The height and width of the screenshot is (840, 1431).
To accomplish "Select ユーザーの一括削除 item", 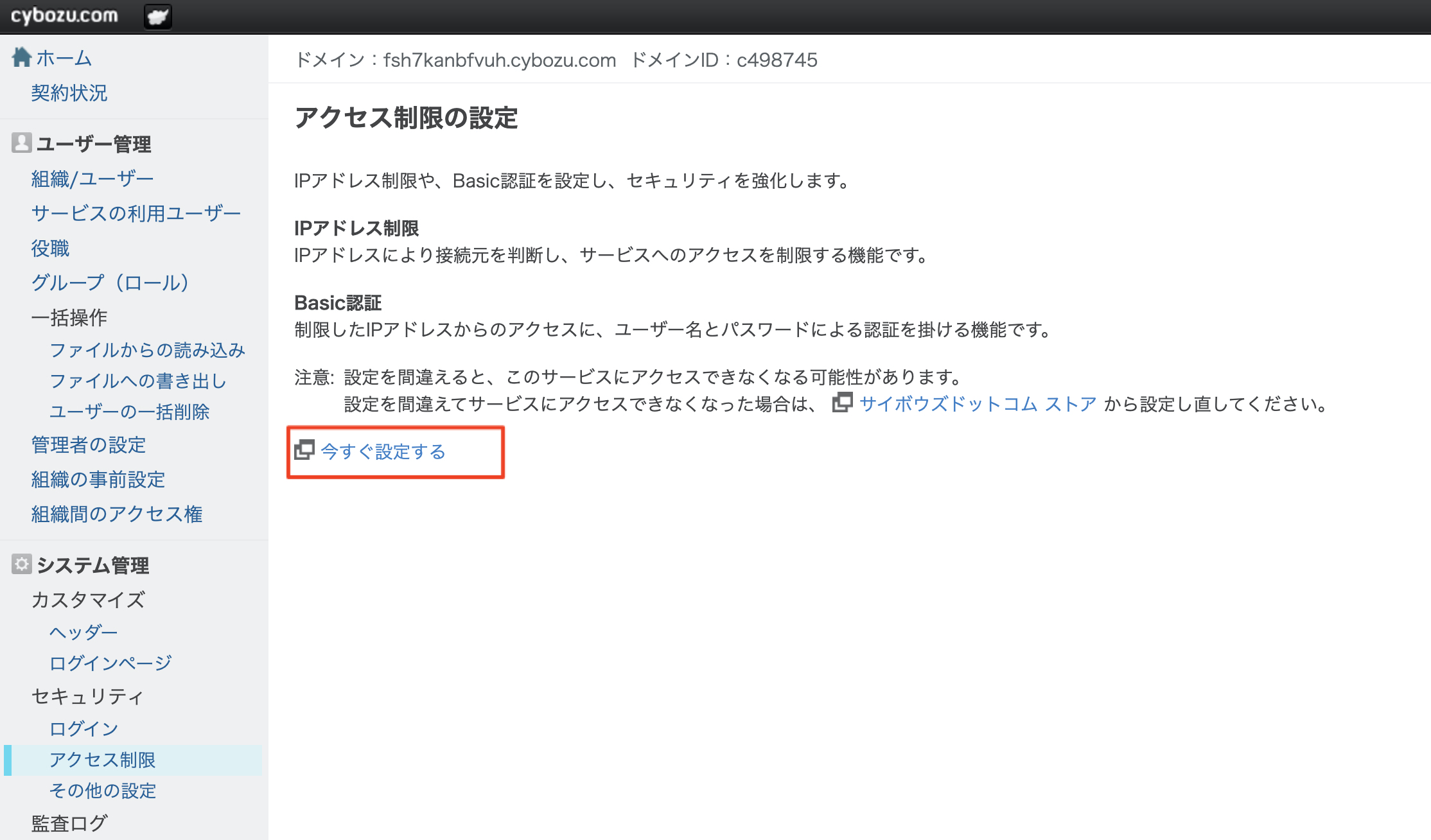I will coord(130,412).
